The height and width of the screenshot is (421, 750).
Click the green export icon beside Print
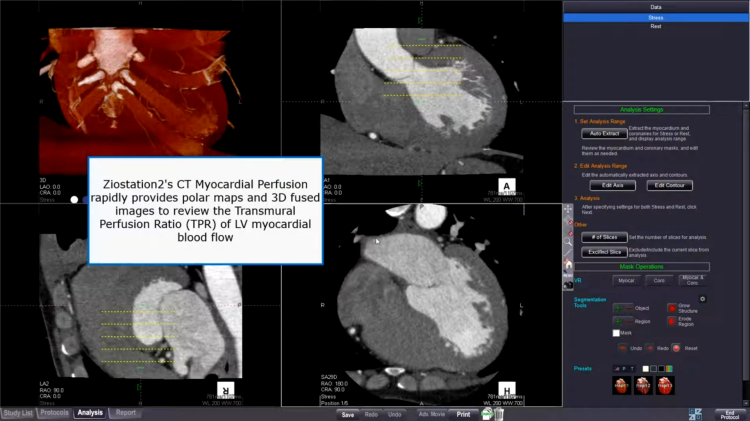click(487, 414)
